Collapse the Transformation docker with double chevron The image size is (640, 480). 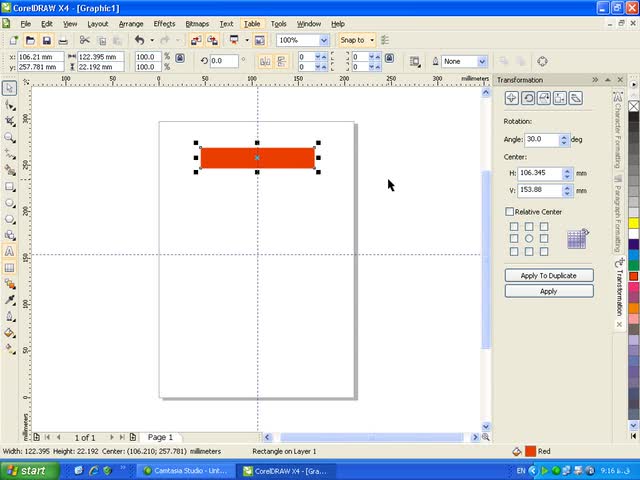tap(595, 80)
